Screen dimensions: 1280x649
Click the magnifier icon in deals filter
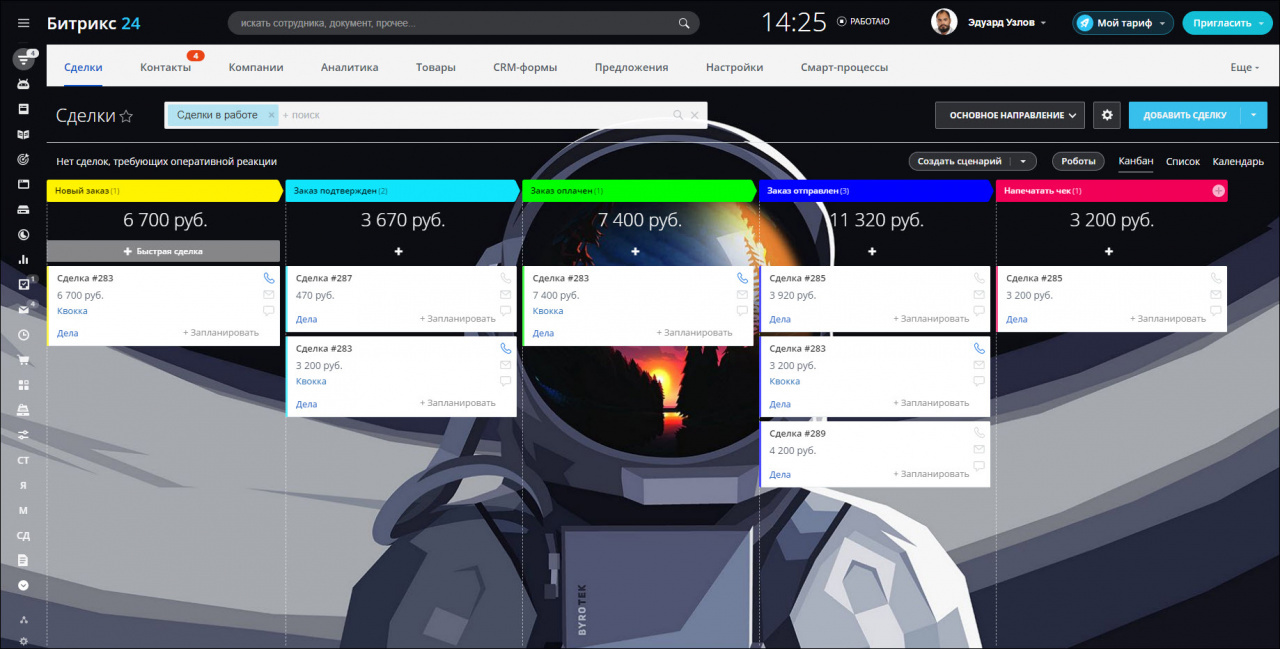point(678,115)
